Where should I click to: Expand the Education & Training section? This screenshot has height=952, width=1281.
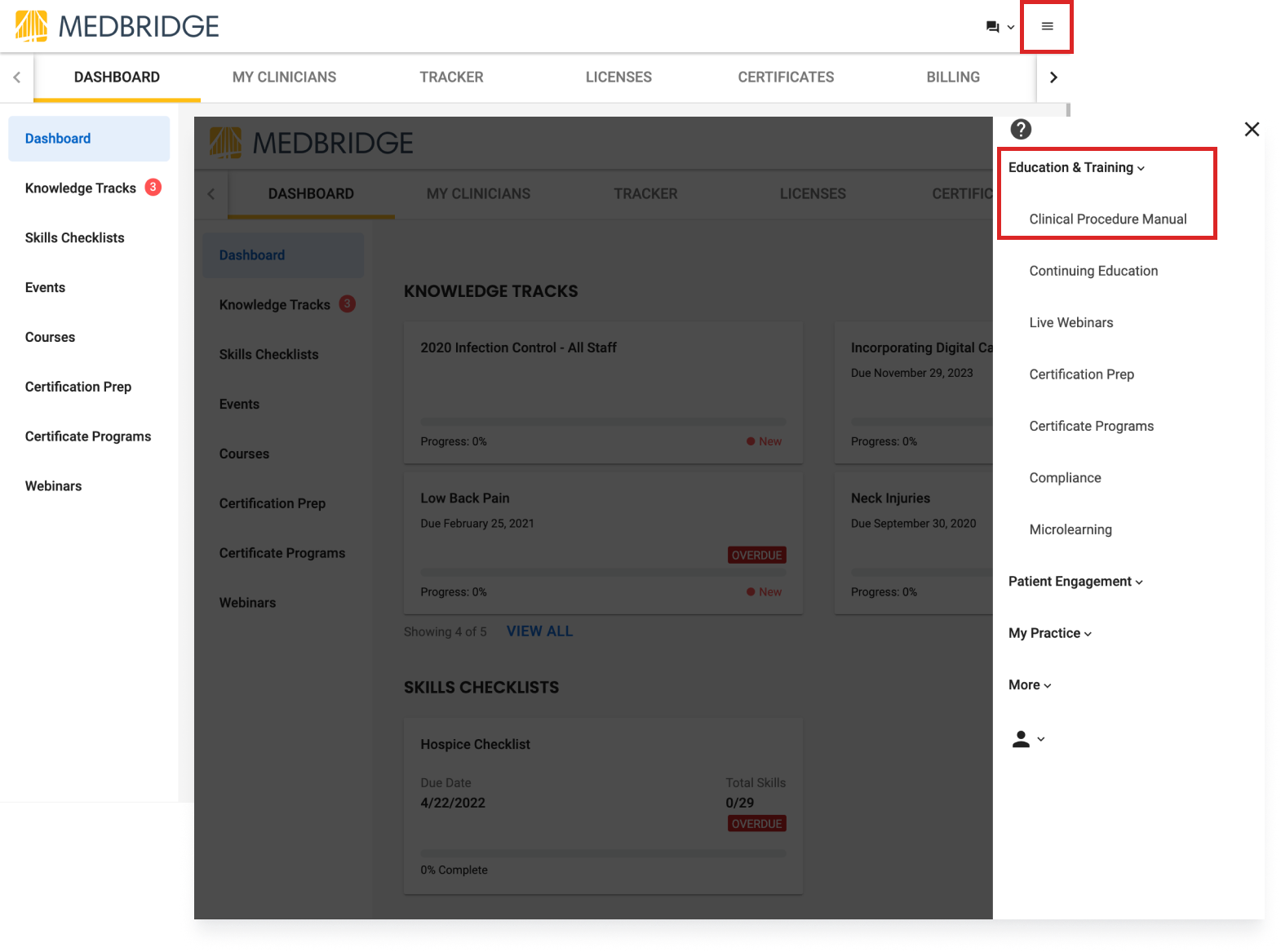pyautogui.click(x=1076, y=167)
